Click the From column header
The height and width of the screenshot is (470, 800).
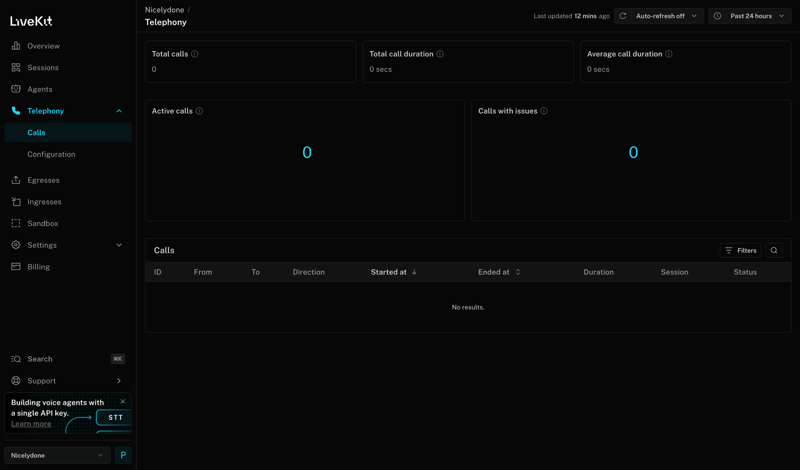203,273
